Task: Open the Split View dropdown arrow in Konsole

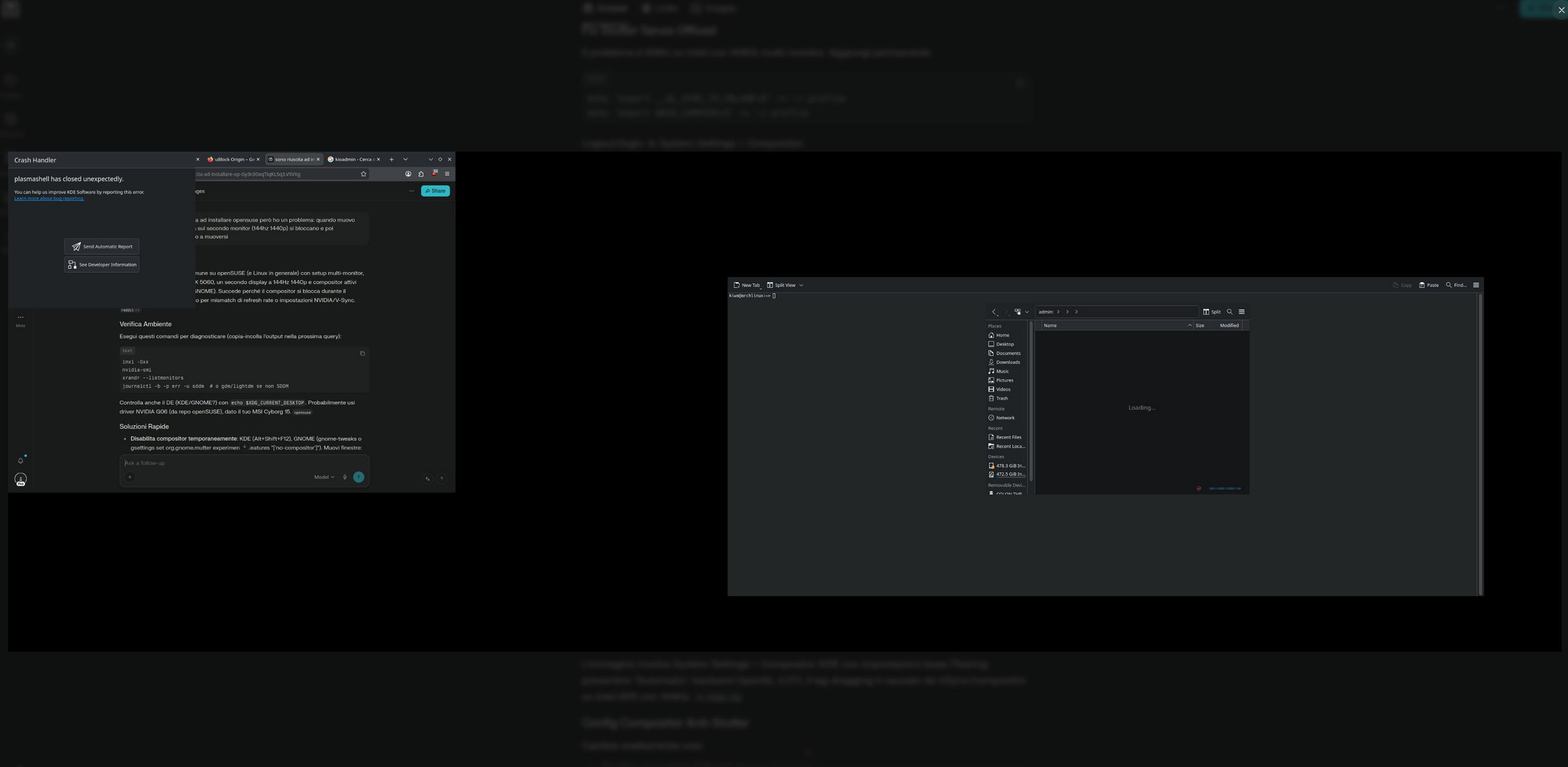Action: [x=801, y=285]
